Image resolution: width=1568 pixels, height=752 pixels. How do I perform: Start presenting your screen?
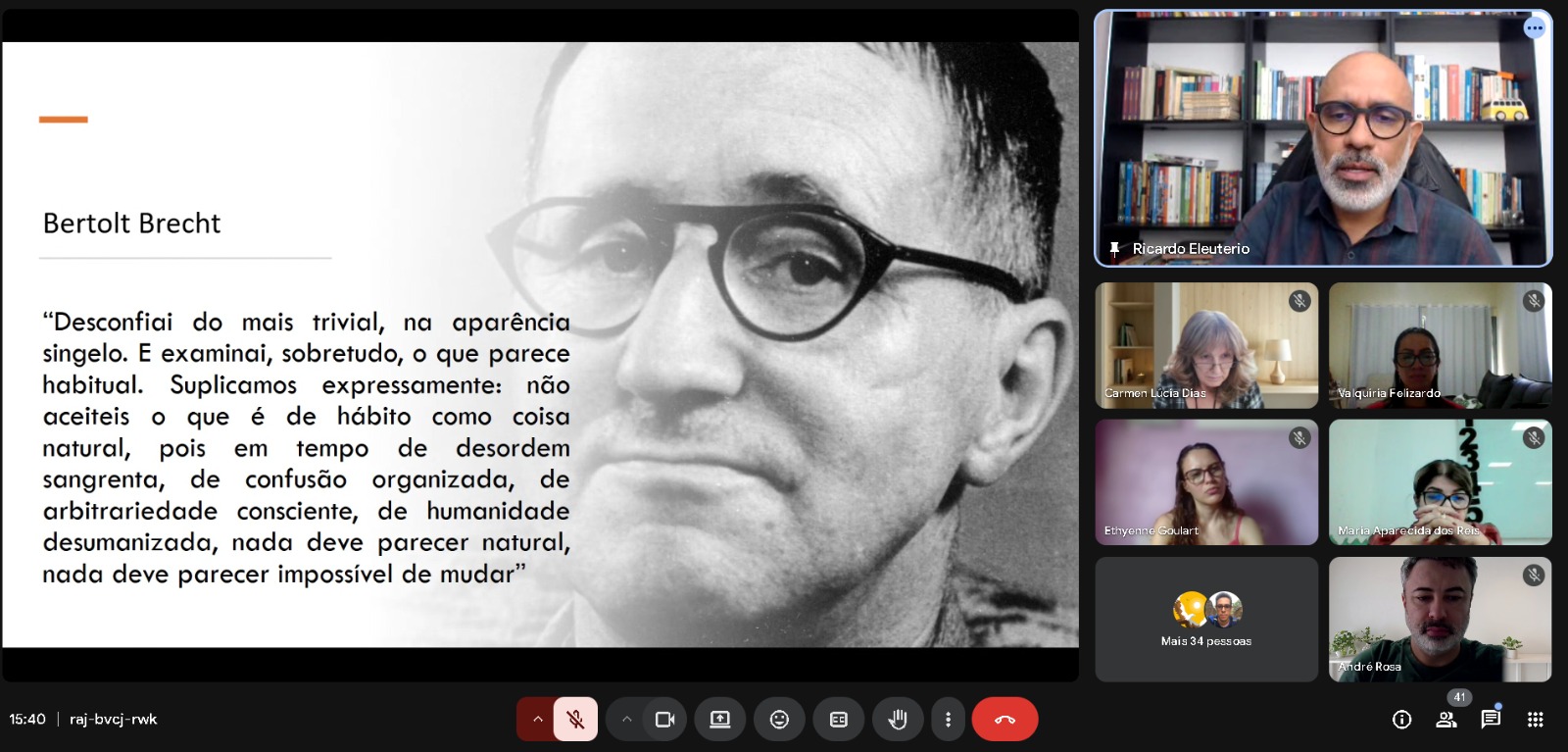click(x=720, y=720)
